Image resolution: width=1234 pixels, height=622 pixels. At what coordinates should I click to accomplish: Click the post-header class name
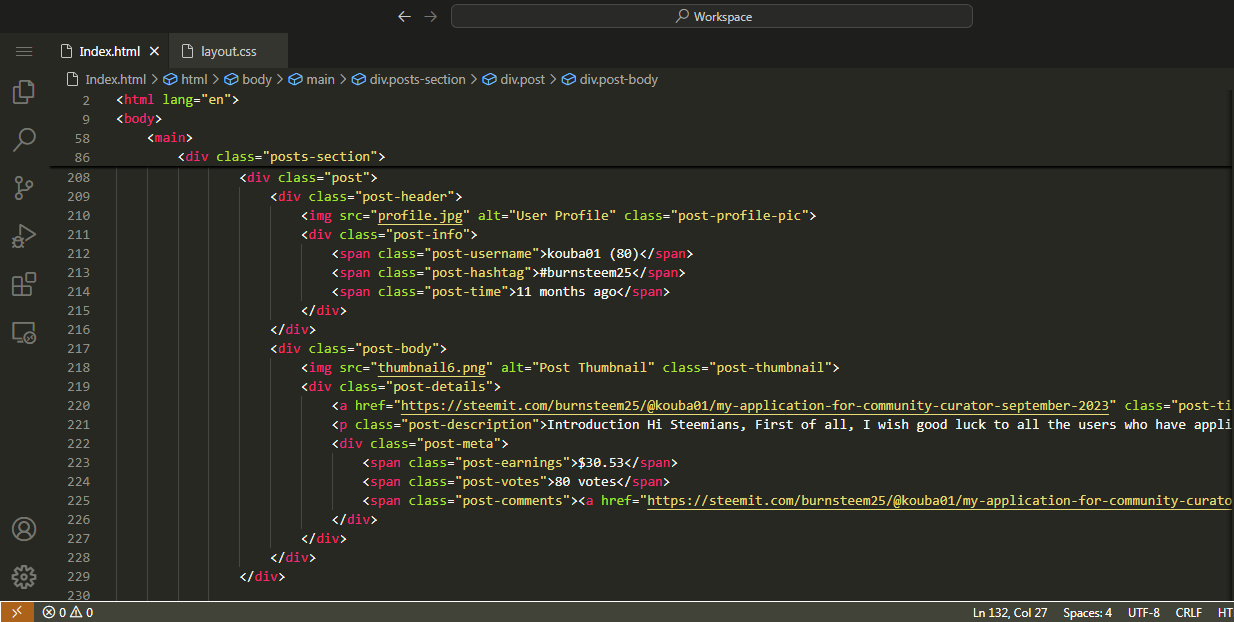(409, 196)
